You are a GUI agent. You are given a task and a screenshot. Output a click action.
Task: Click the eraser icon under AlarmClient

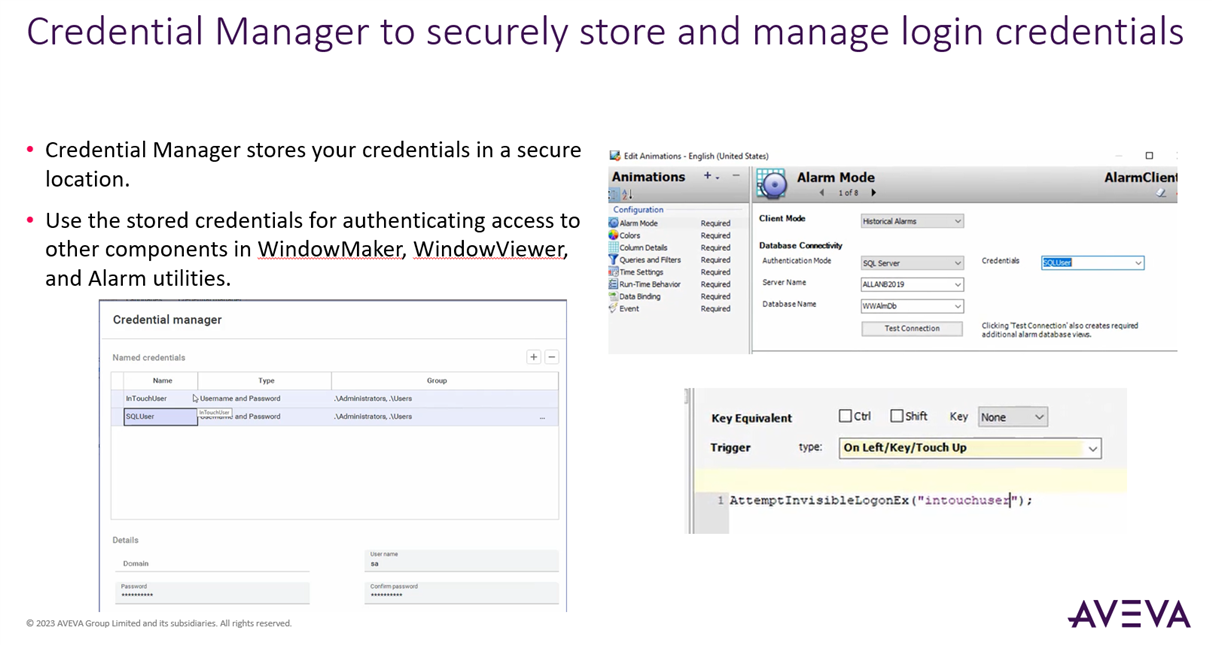1162,193
